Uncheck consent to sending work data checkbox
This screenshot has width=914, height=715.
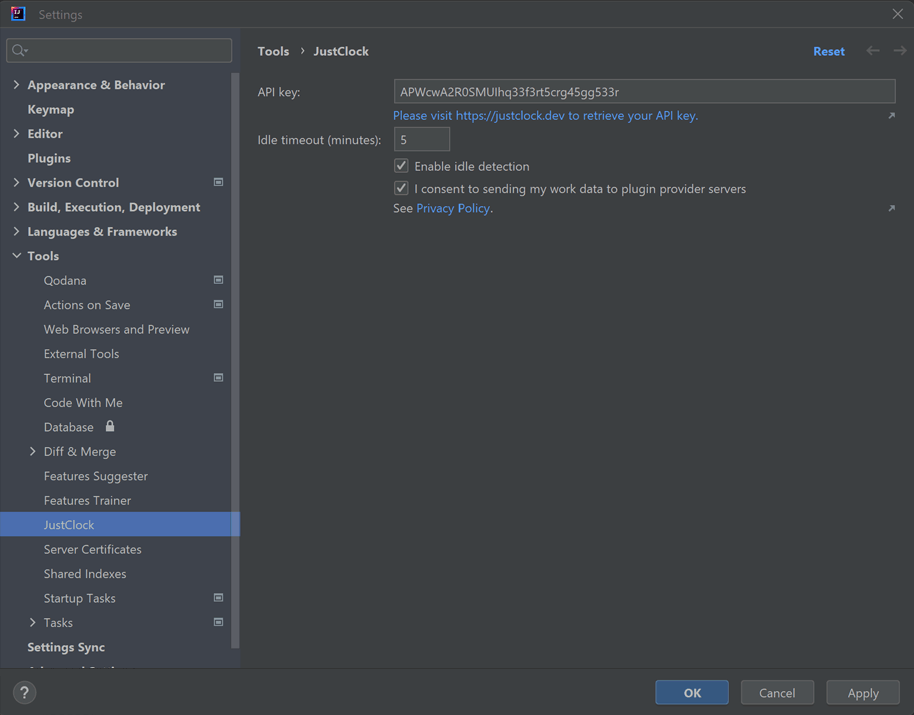click(401, 188)
